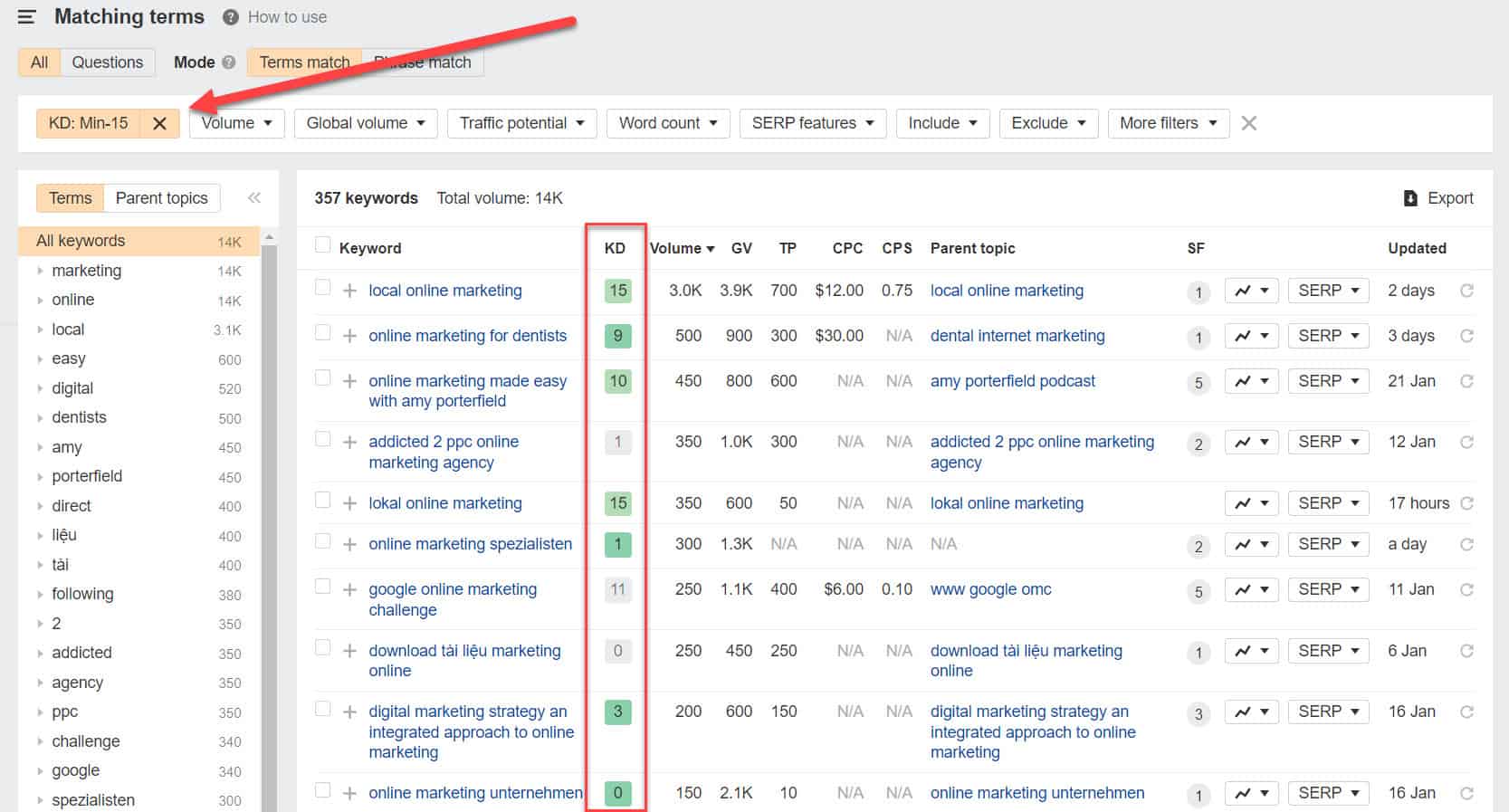Open the Word count filter dropdown
Viewport: 1509px width, 812px height.
[668, 123]
